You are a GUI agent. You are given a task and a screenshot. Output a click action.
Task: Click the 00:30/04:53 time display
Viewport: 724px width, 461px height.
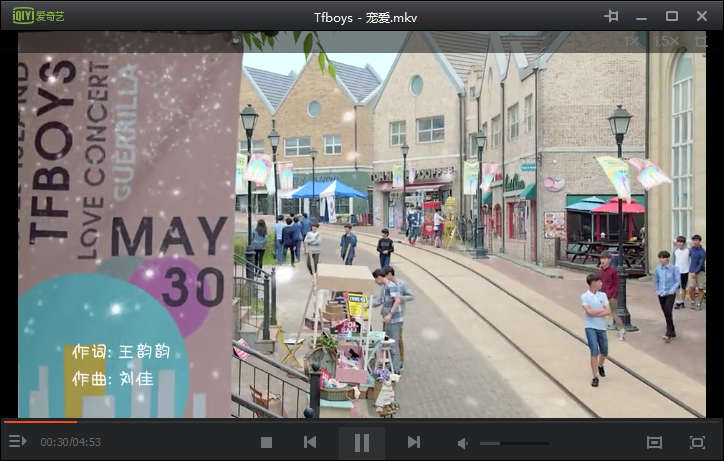click(x=70, y=442)
